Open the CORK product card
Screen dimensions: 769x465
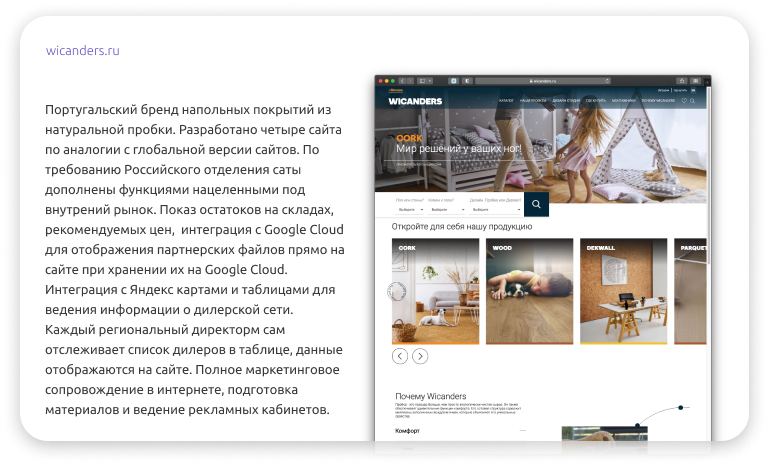tap(435, 291)
